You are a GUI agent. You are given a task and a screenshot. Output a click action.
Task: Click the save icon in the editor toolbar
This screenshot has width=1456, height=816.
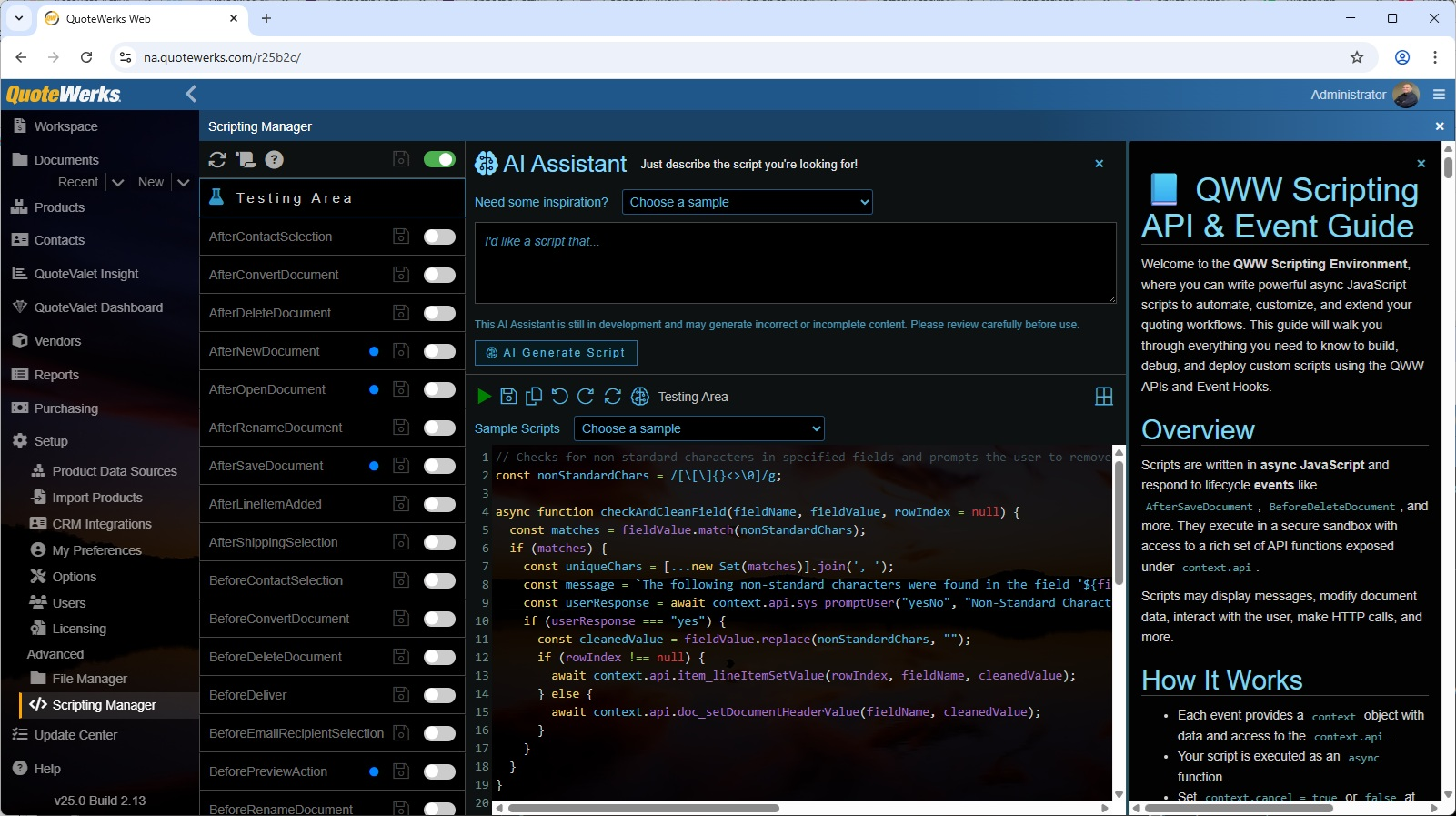click(509, 397)
